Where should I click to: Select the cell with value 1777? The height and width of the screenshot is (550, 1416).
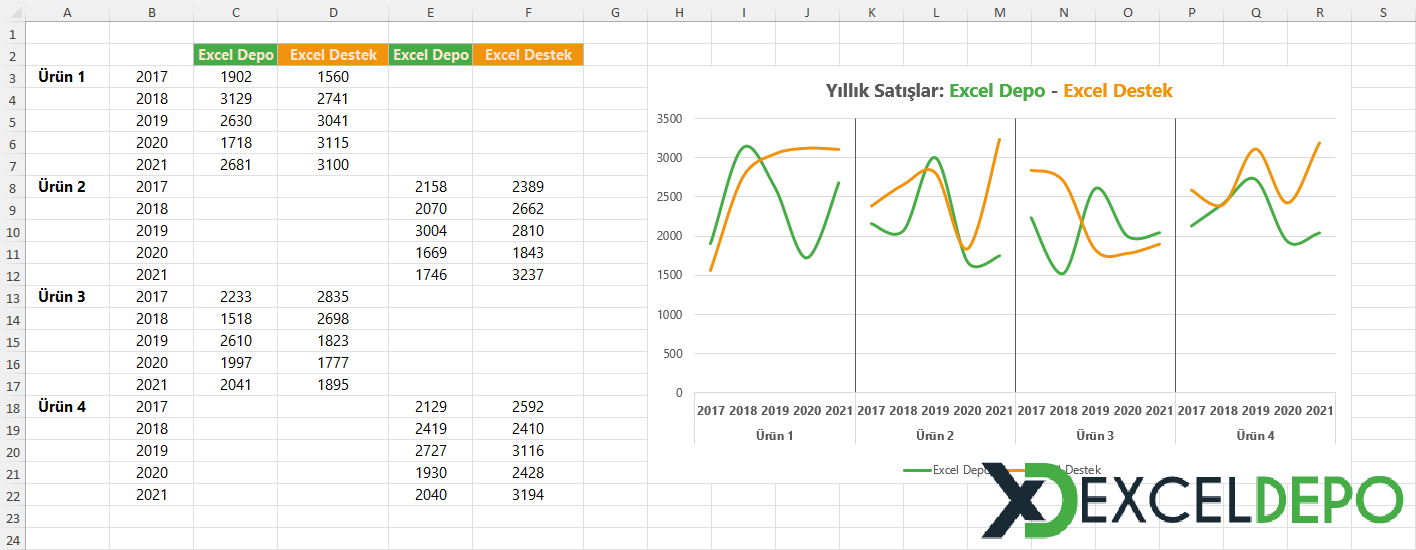coord(333,363)
